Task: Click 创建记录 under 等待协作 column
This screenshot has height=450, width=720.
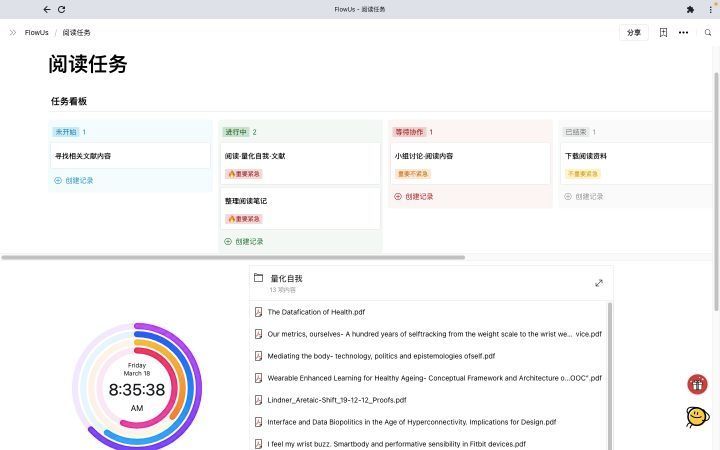Action: pyautogui.click(x=414, y=197)
